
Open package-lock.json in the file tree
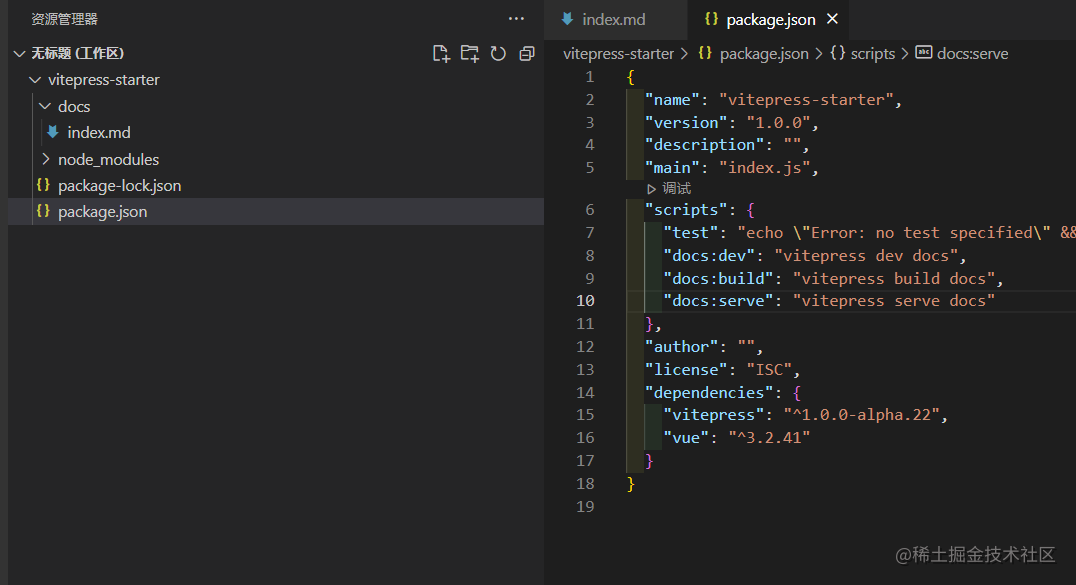pos(119,185)
